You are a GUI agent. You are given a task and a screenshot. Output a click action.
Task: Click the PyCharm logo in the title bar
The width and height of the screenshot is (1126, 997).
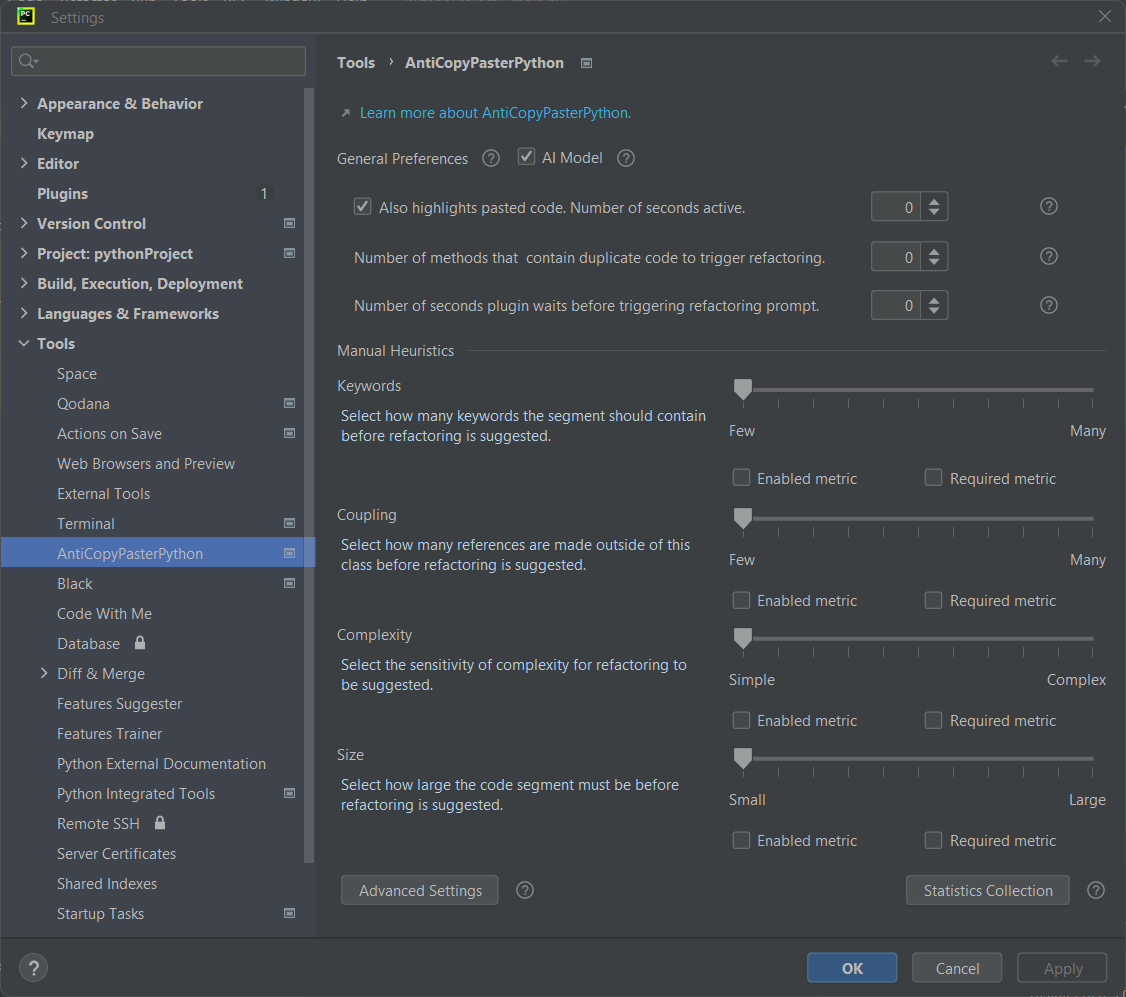pos(26,16)
